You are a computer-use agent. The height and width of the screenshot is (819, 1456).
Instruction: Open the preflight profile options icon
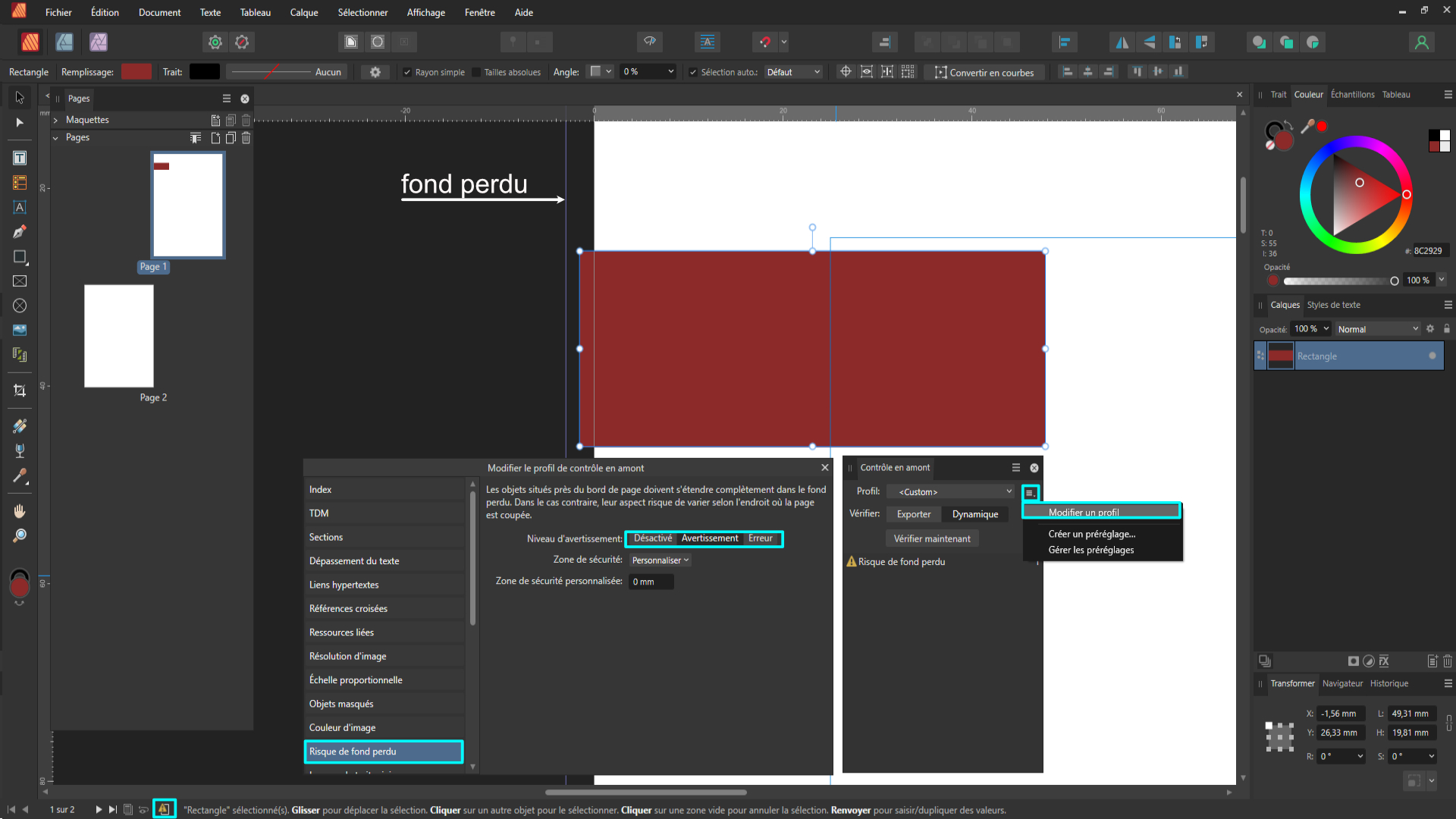pyautogui.click(x=1030, y=493)
